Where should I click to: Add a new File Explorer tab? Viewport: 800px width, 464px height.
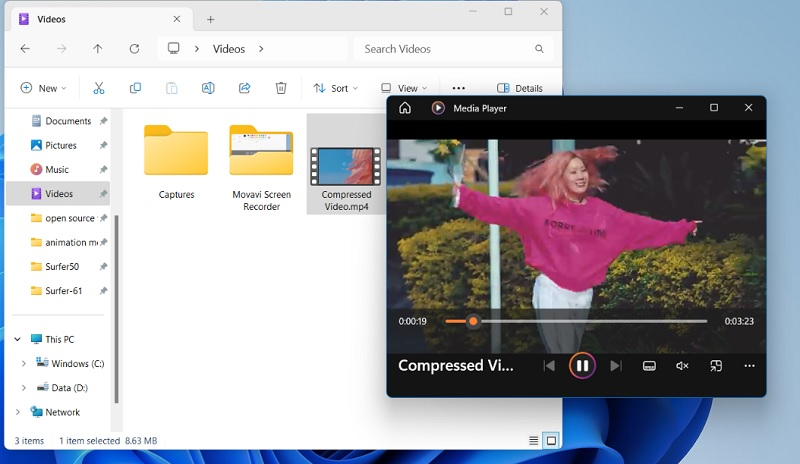click(x=210, y=19)
